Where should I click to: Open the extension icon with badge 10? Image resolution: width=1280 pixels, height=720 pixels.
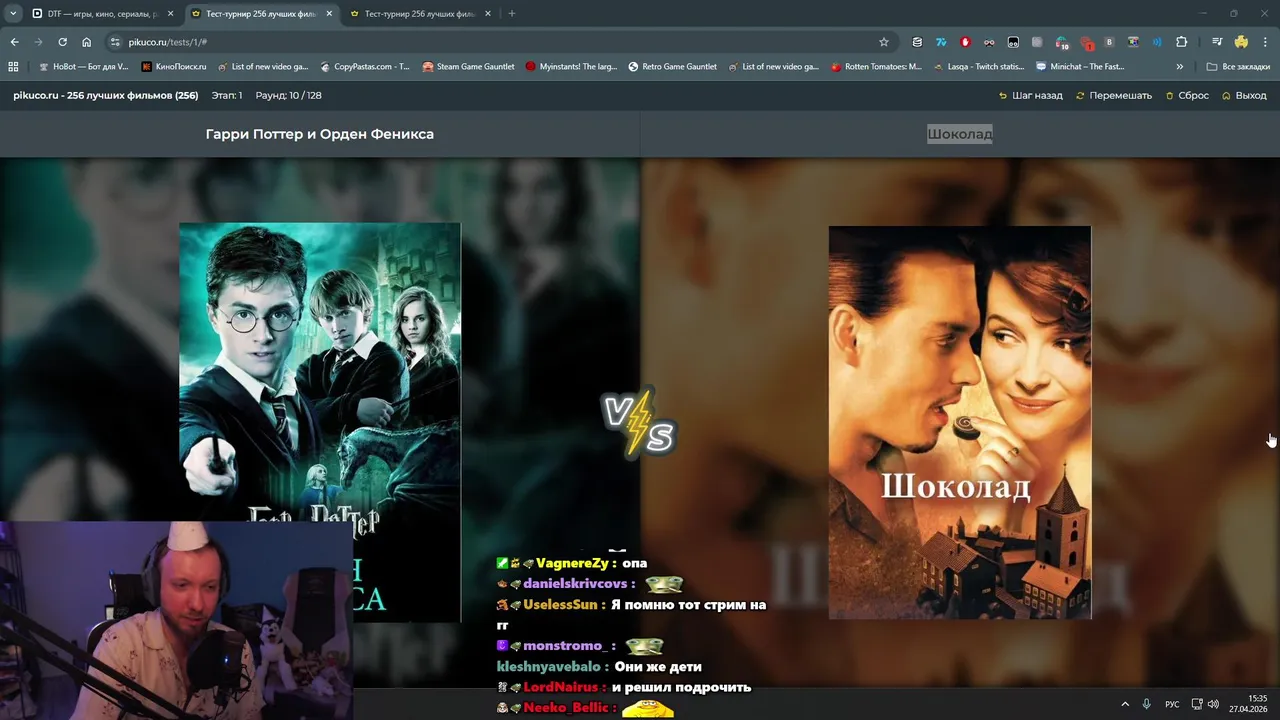coord(1062,43)
